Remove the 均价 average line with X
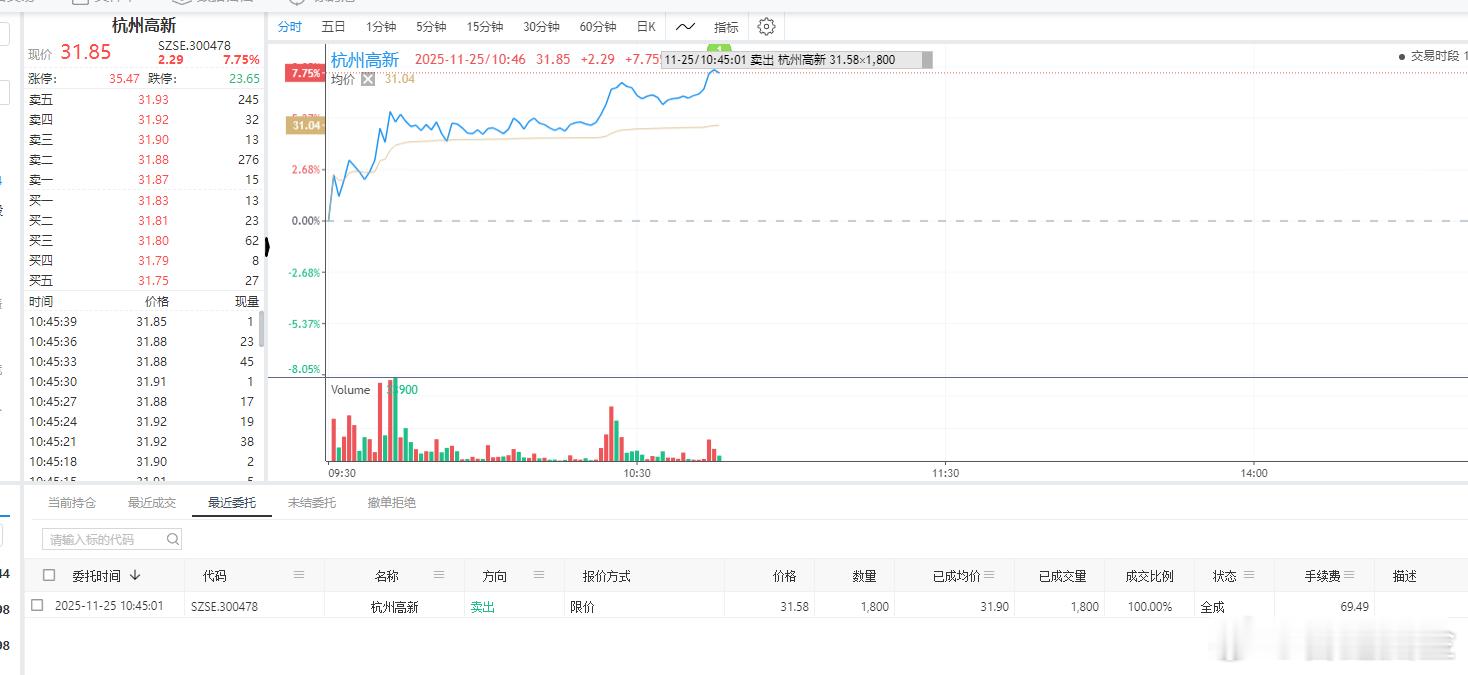The image size is (1468, 675). click(x=368, y=79)
